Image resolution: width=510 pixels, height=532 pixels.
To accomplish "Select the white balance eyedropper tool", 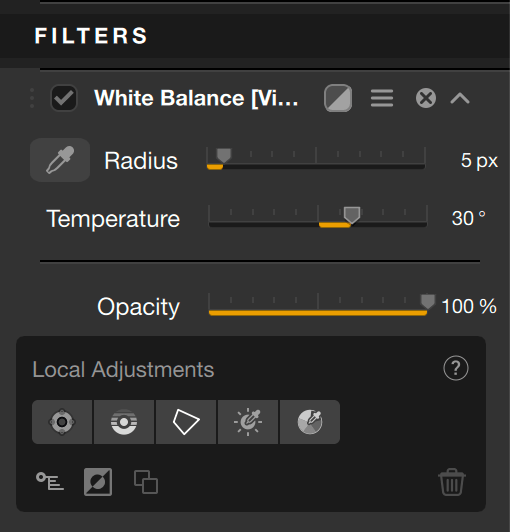I will click(x=60, y=160).
